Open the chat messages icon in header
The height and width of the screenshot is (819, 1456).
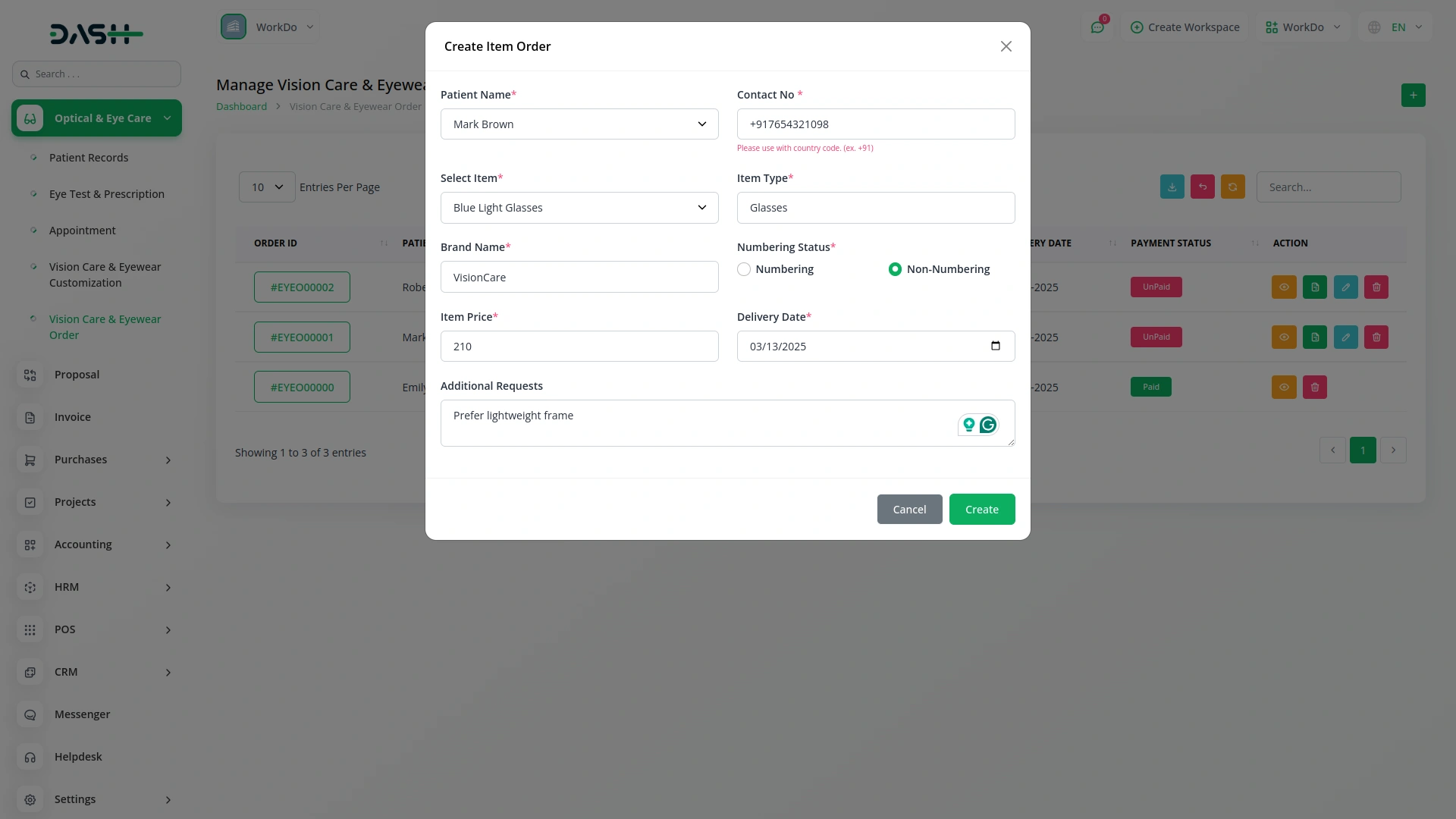click(1097, 27)
